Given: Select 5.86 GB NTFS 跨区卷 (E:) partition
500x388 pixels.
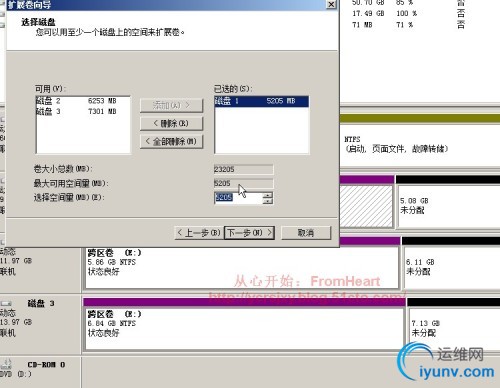Looking at the screenshot, I should 242,268.
